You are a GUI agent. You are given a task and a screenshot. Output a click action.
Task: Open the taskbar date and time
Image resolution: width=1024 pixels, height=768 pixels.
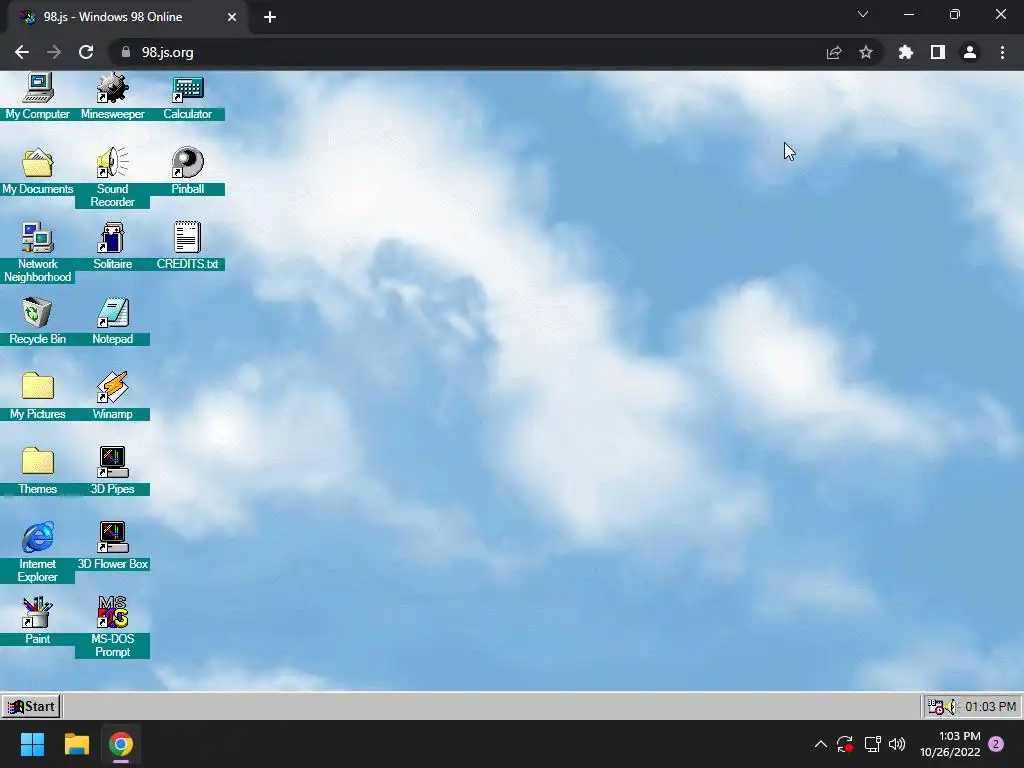click(950, 744)
